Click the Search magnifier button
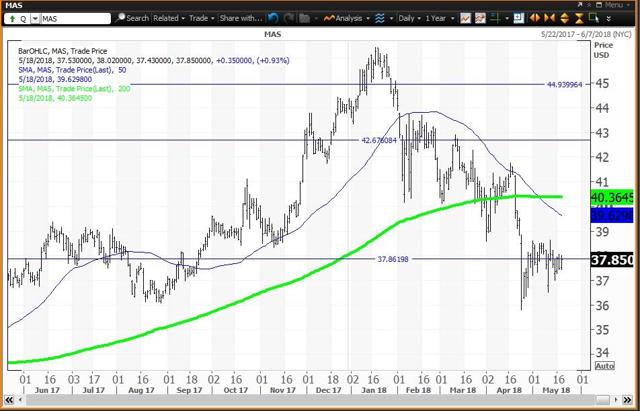Screen dimensions: 640x411 (132, 18)
